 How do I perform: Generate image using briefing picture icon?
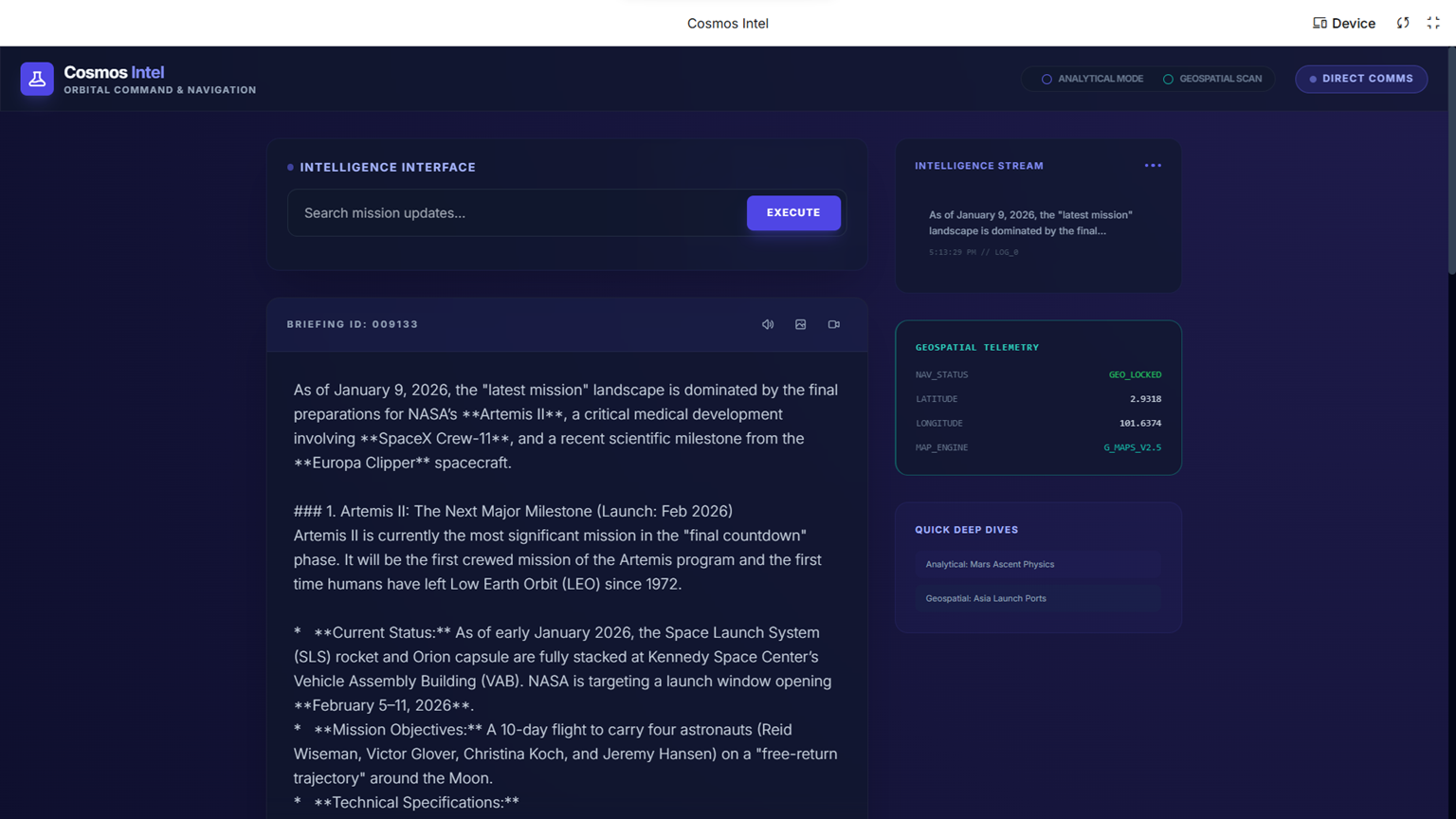[x=801, y=324]
